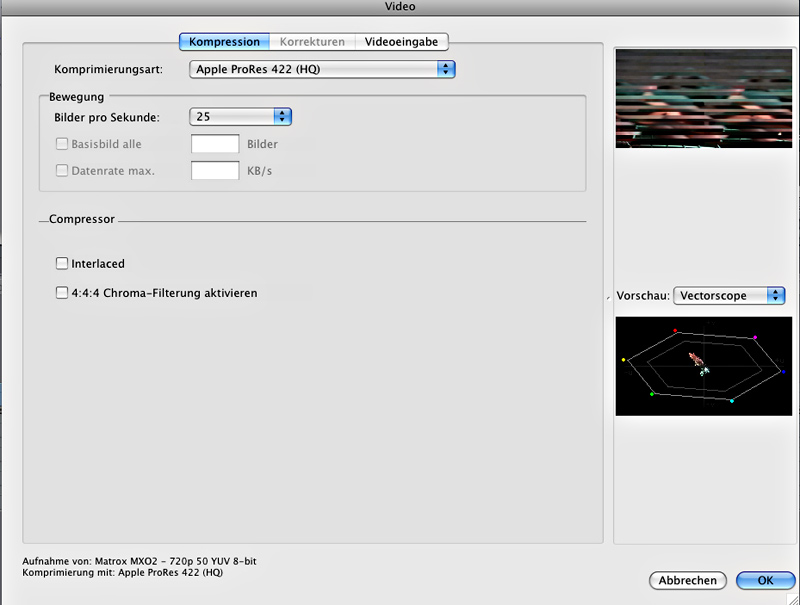Click the yellow target dot on vectorscope
800x605 pixels.
pos(623,360)
